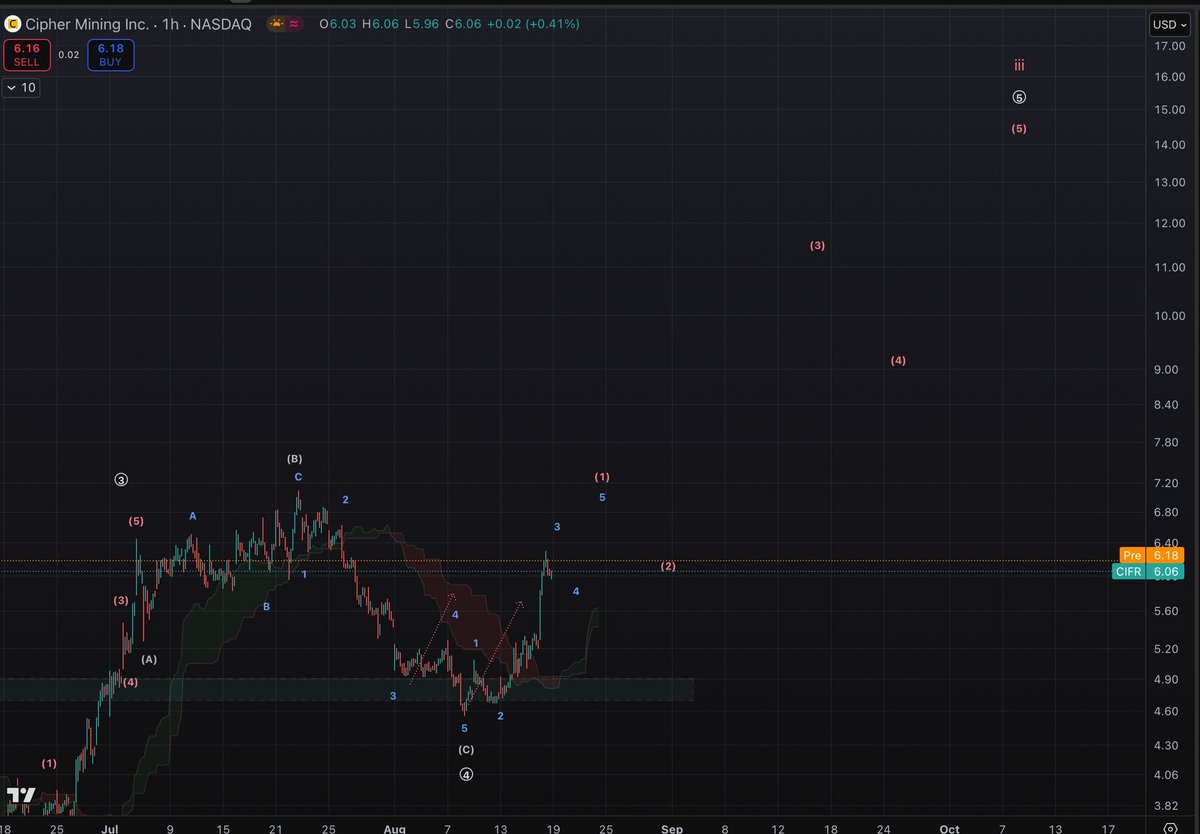Image resolution: width=1200 pixels, height=834 pixels.
Task: Select the orange Pre 6.18 price label
Action: [1151, 555]
